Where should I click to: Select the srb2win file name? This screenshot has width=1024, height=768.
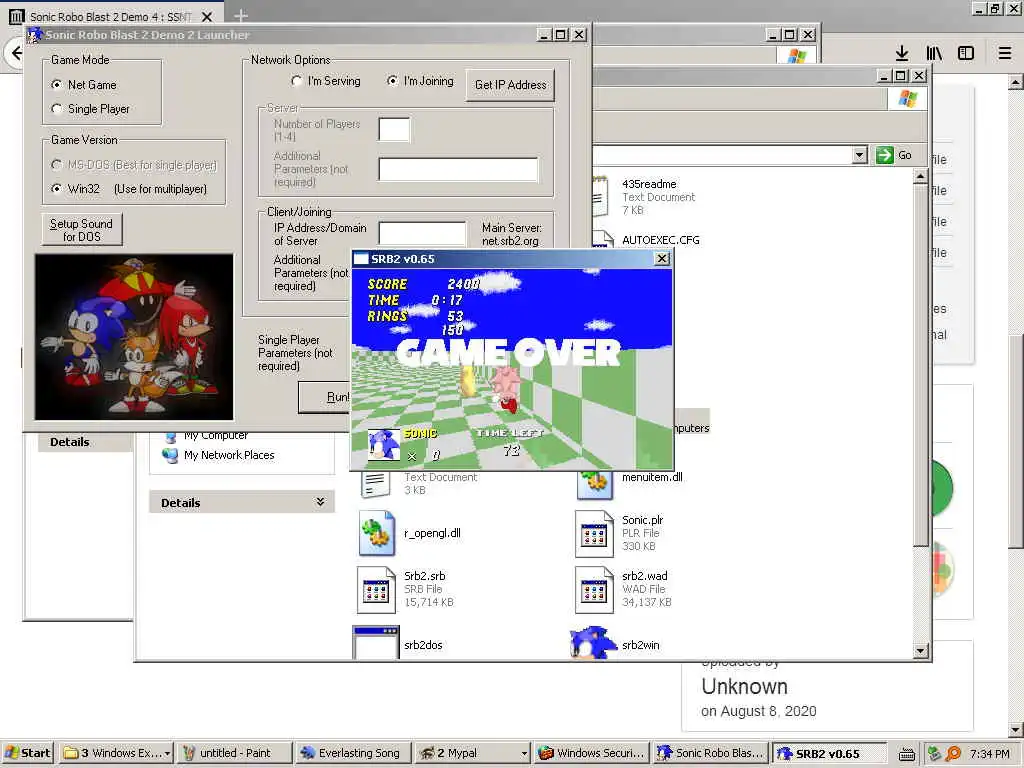pyautogui.click(x=641, y=645)
